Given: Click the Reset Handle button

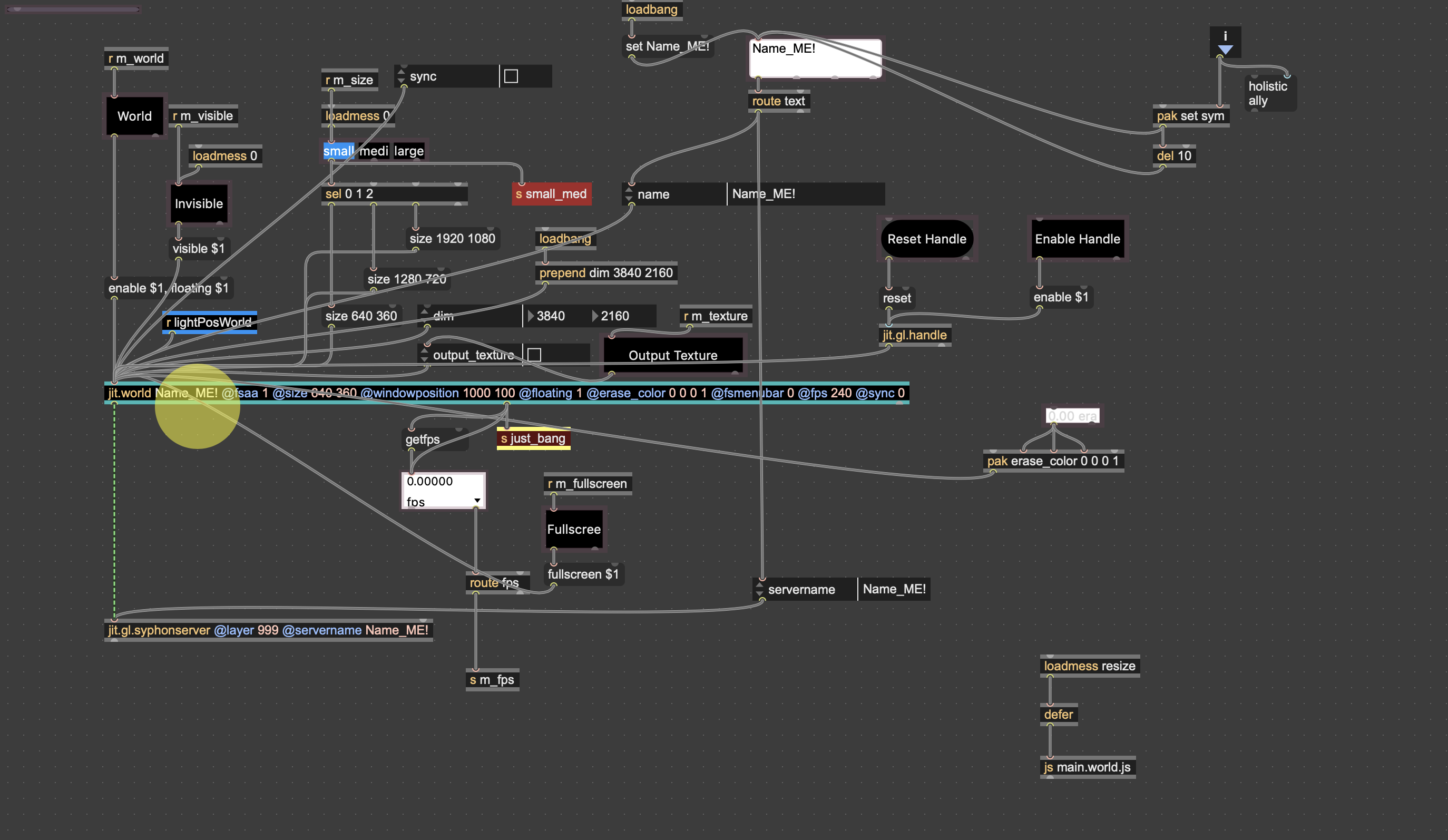Looking at the screenshot, I should click(927, 239).
